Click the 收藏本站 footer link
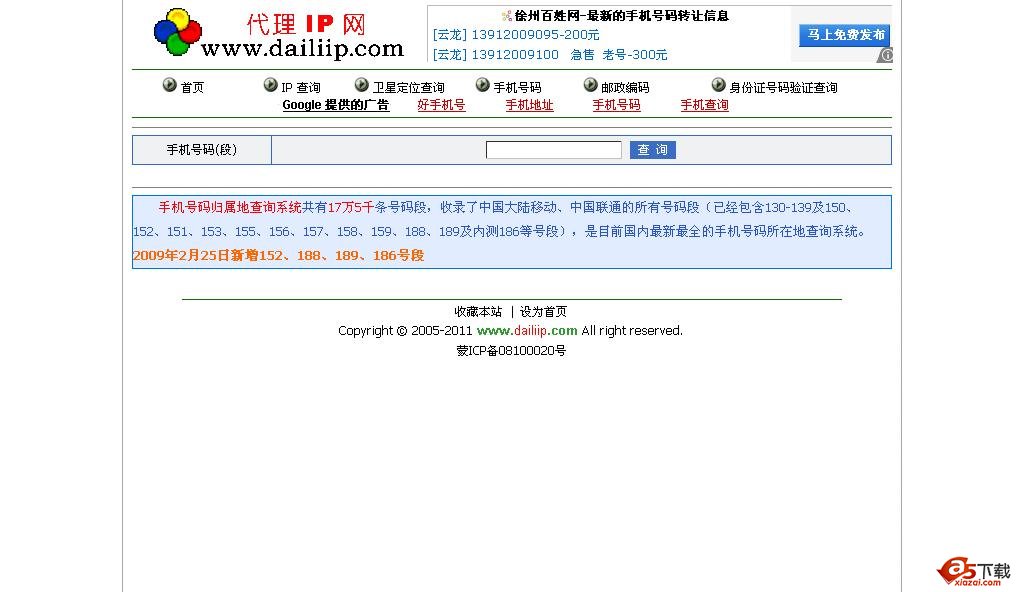The image size is (1024, 592). pos(478,312)
